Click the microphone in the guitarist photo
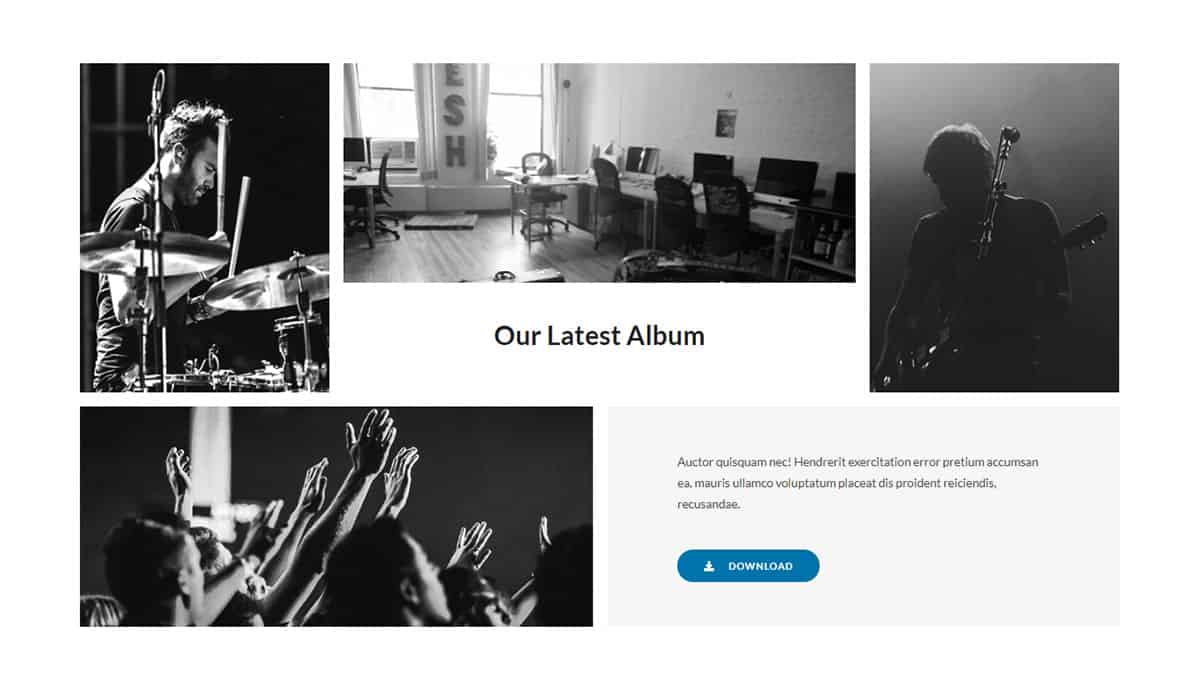Screen dimensions: 1200x690 click(1007, 138)
